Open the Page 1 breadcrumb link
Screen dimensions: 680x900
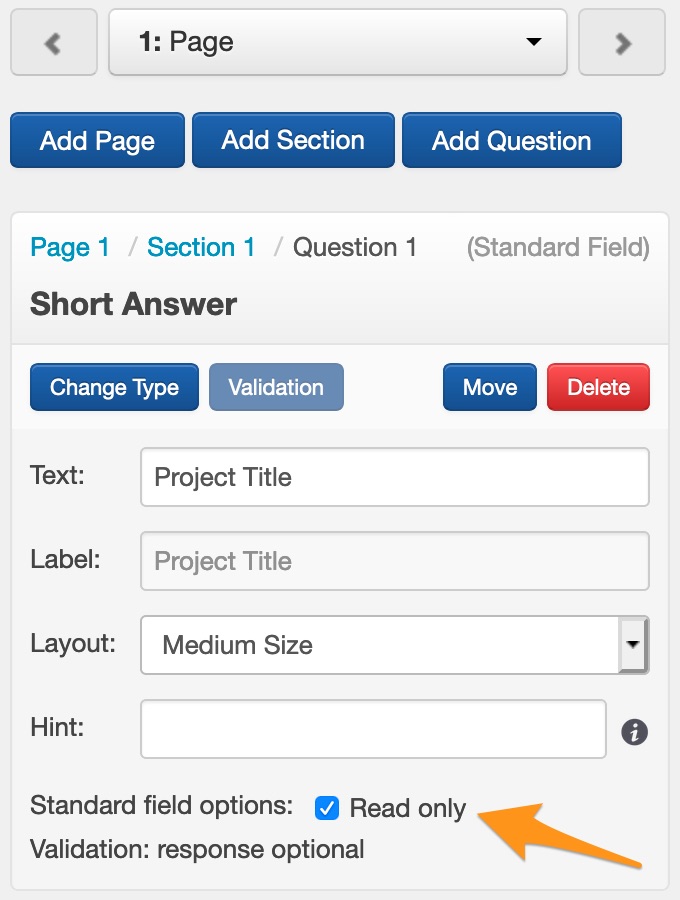70,247
